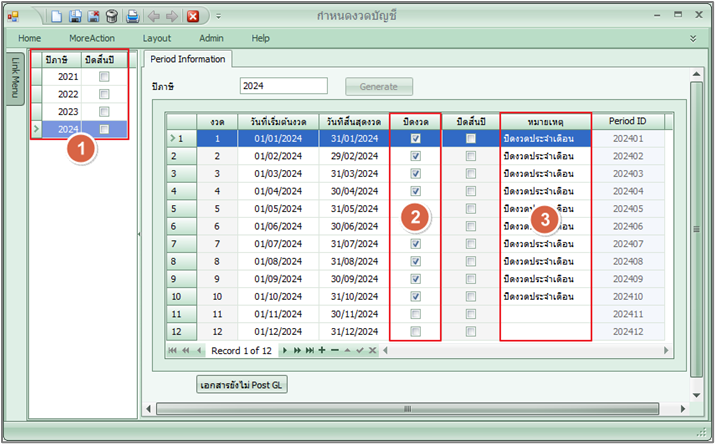Check ปิดงวด checkbox for period 11
Image resolution: width=715 pixels, height=444 pixels.
(415, 314)
